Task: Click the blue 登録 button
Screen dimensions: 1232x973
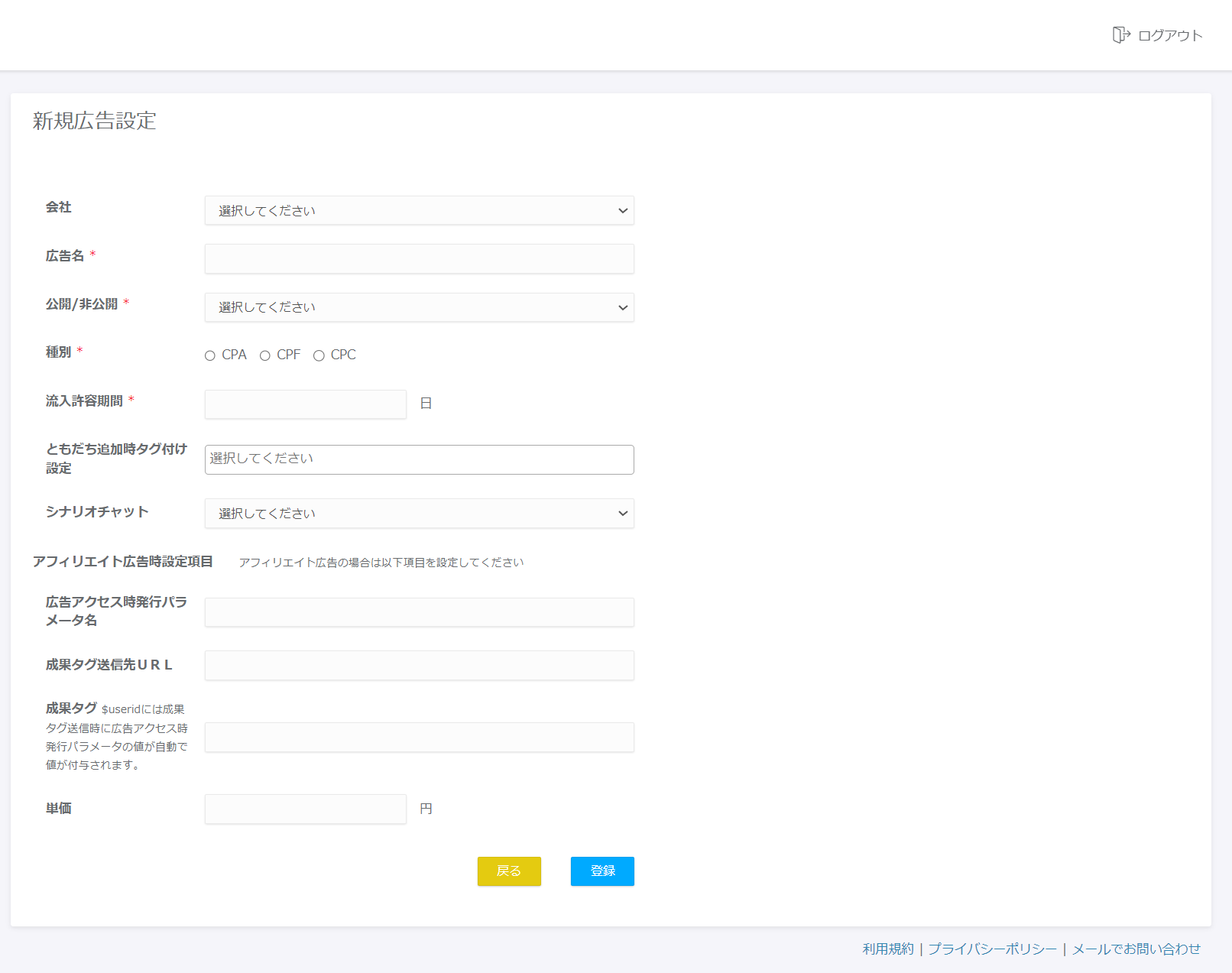Action: point(602,871)
